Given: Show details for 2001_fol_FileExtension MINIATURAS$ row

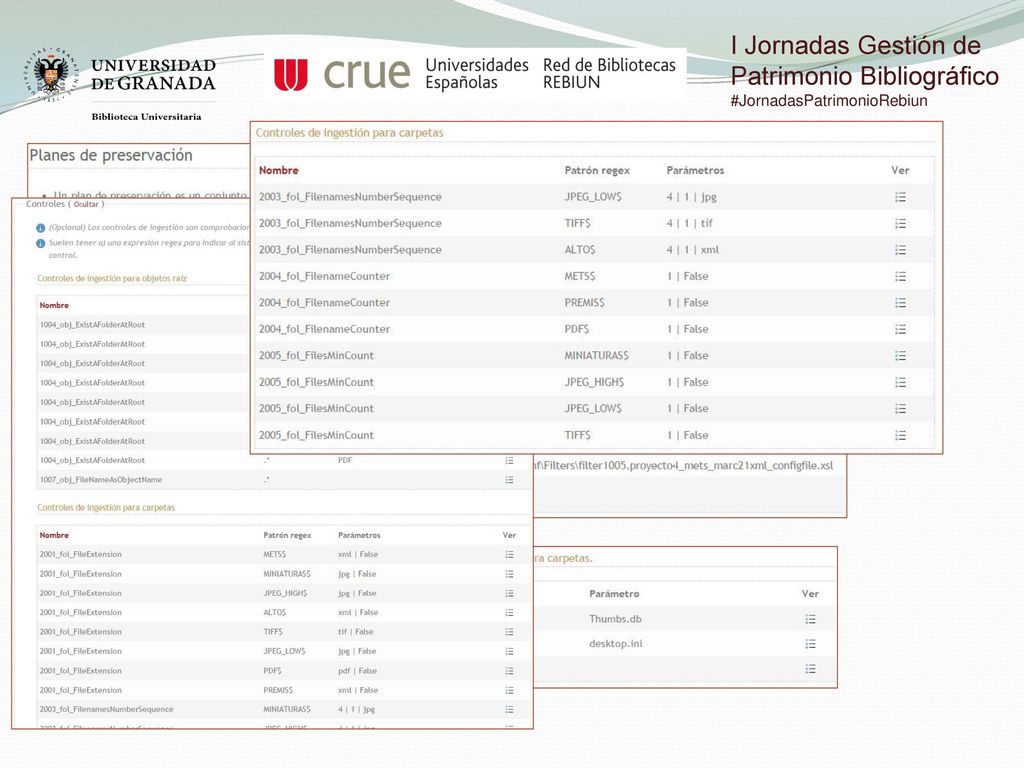Looking at the screenshot, I should (509, 574).
